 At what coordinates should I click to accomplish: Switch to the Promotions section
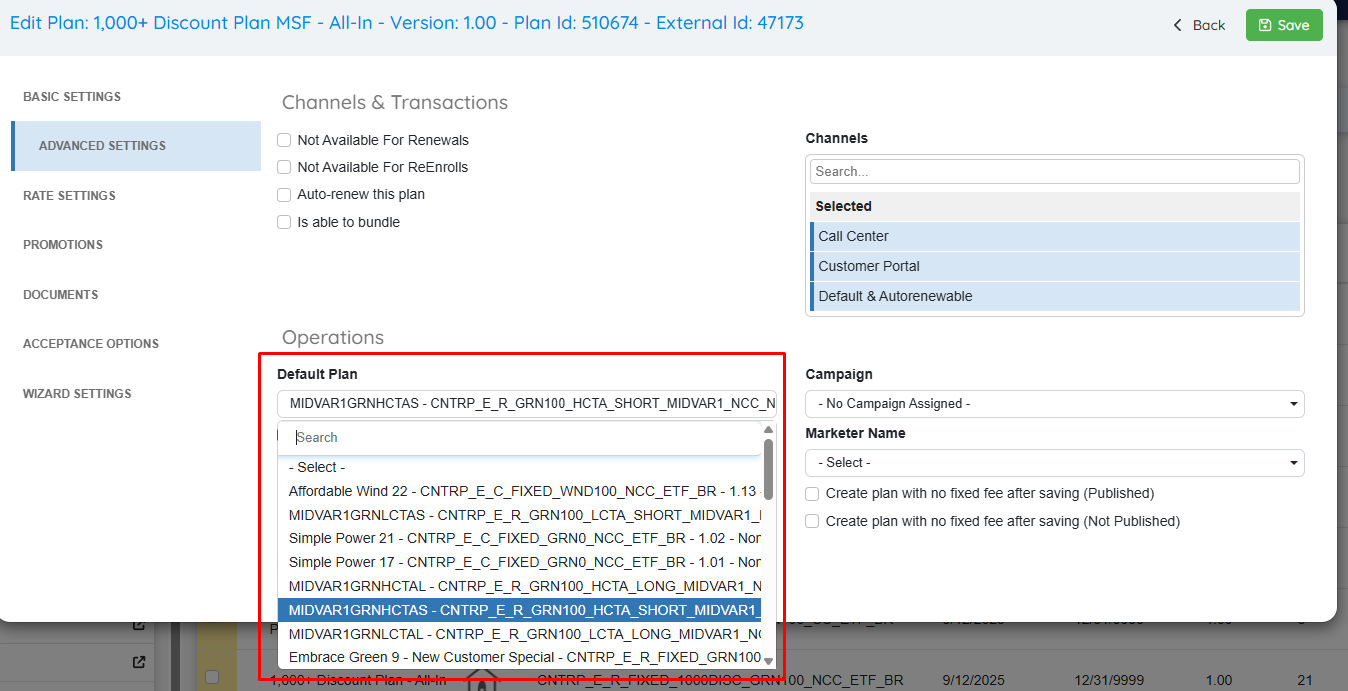63,245
